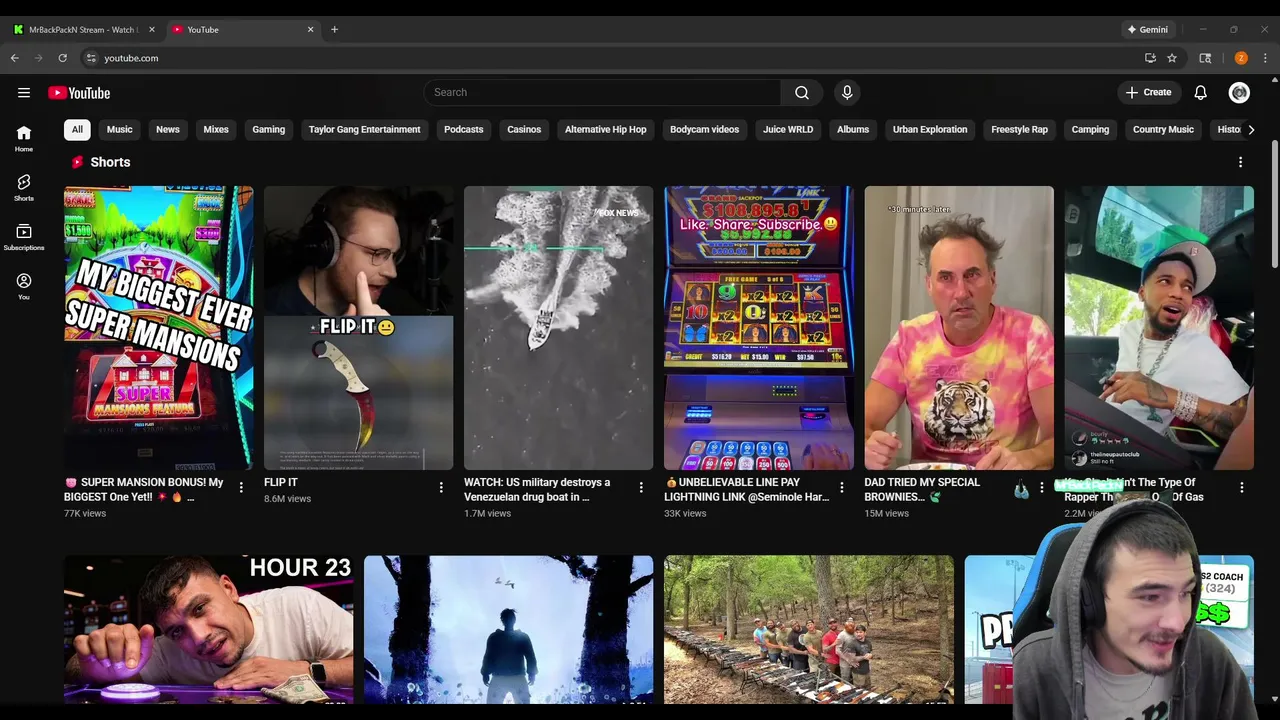Open the Lightning Link slot short thumbnail
This screenshot has width=1280, height=720.
(758, 328)
